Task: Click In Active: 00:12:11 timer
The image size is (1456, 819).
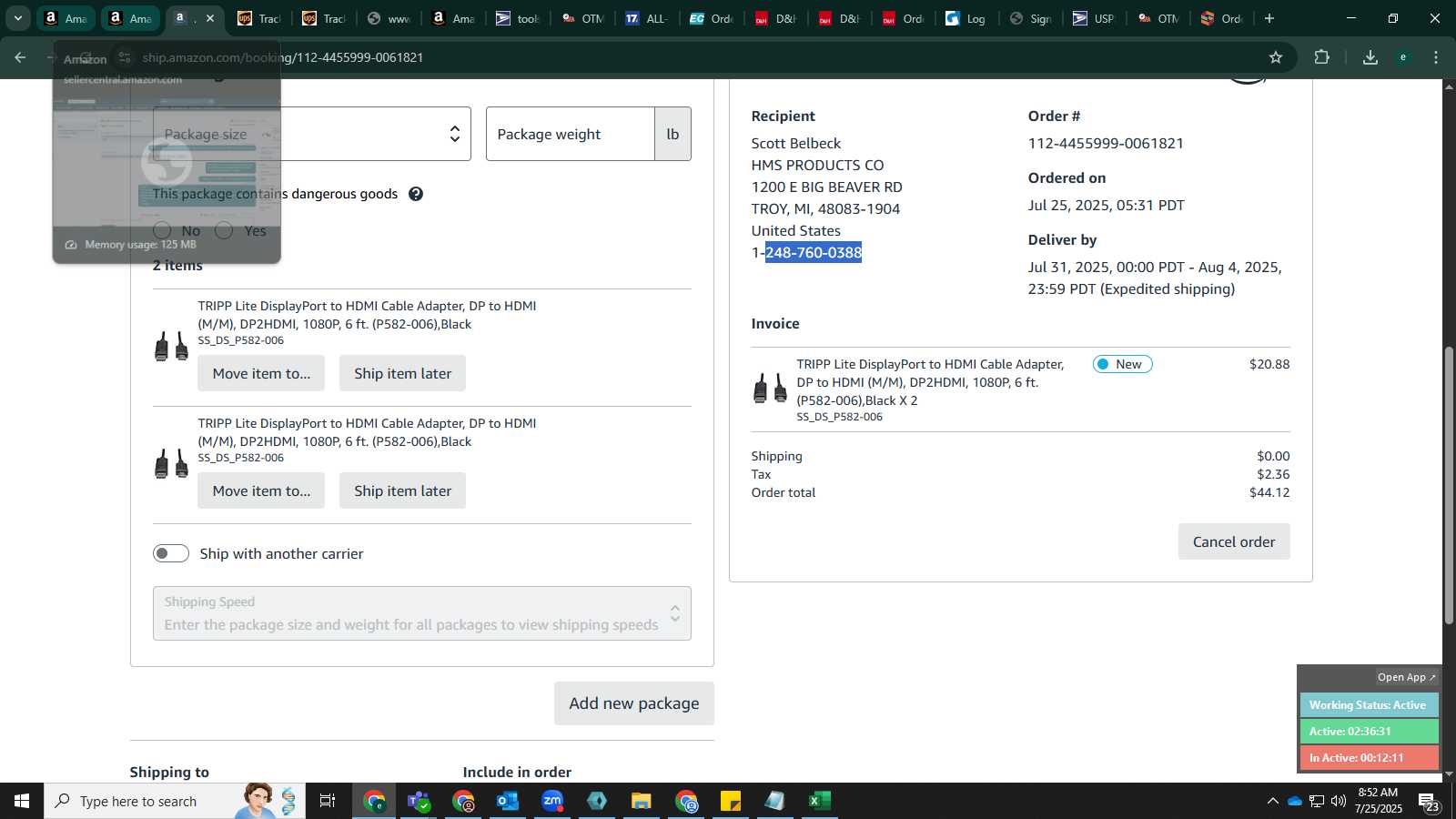Action: click(1369, 758)
